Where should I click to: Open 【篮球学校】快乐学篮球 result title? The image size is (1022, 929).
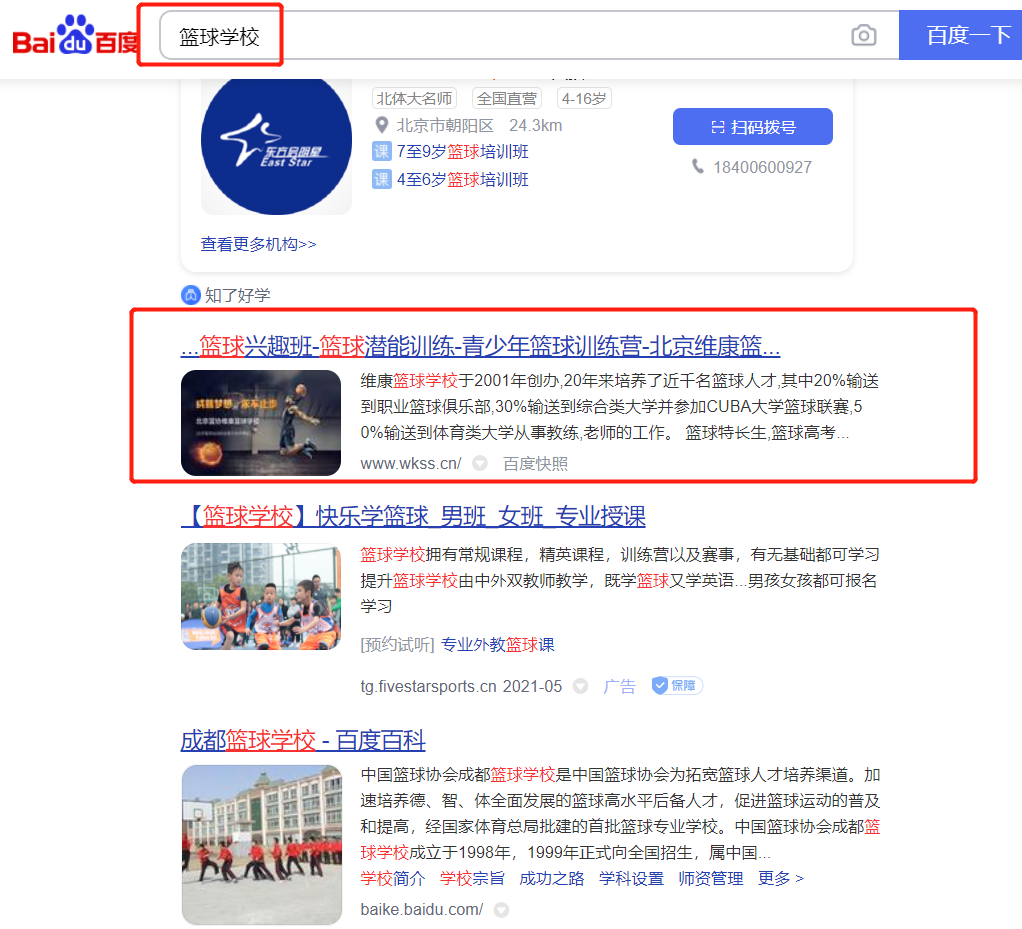coord(413,516)
